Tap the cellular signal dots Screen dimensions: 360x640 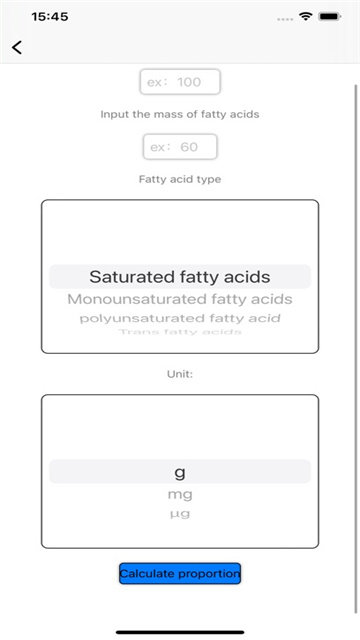coord(284,19)
